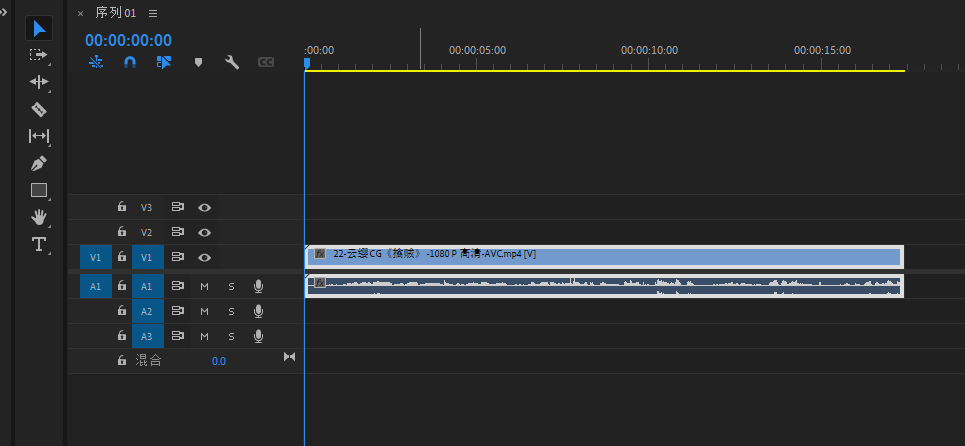Toggle lock on the V3 track

coord(122,207)
